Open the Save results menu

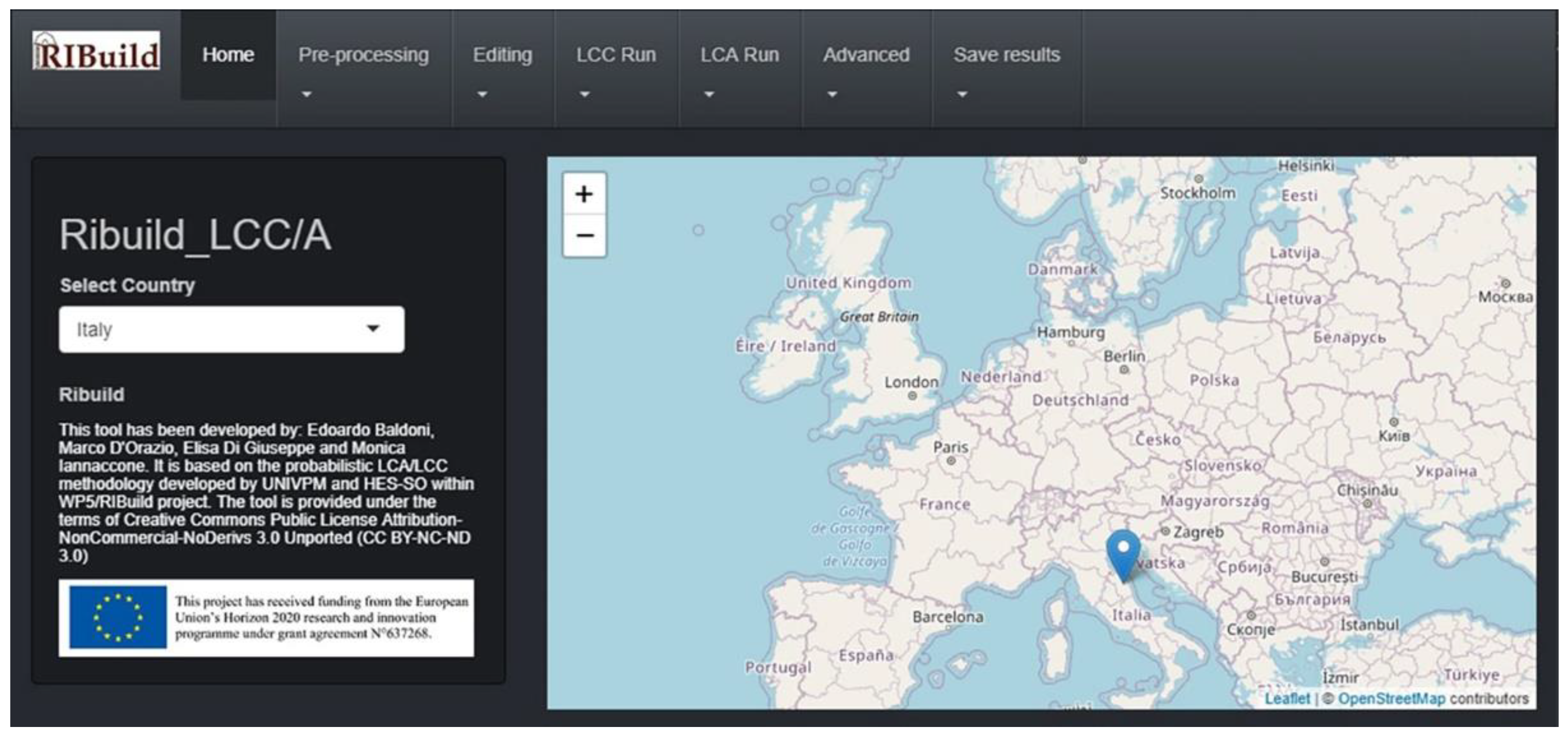[1006, 55]
